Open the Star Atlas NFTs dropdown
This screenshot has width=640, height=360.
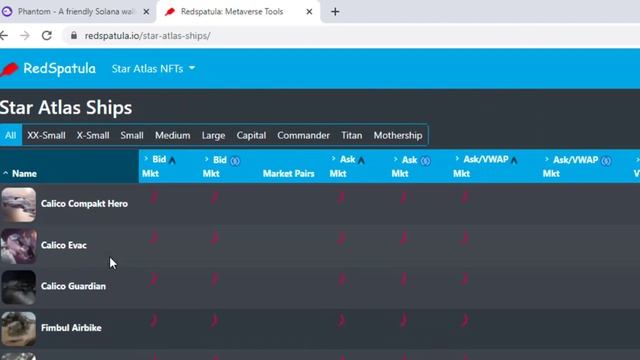tap(153, 69)
